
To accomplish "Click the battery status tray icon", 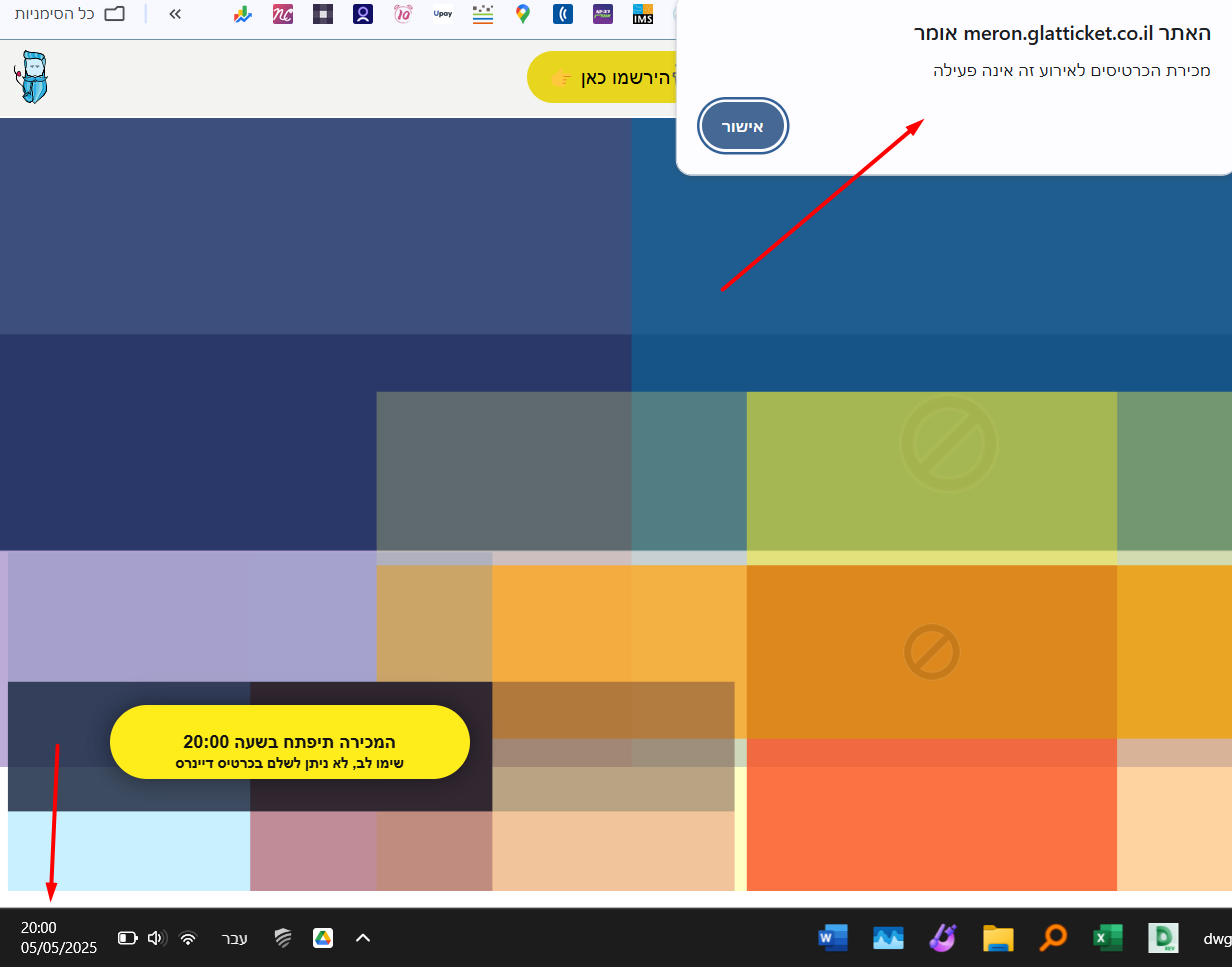I will pyautogui.click(x=128, y=938).
